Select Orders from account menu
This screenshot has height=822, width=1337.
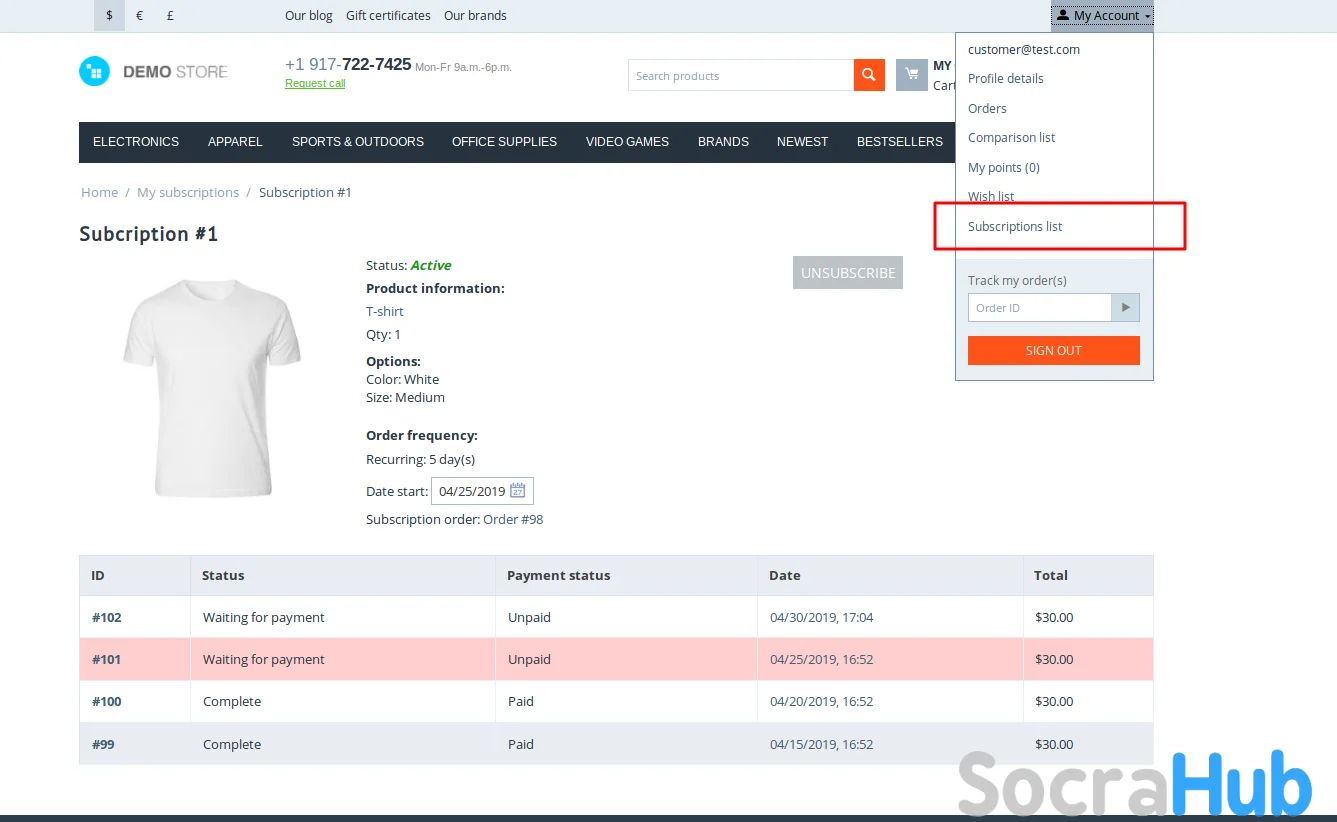click(x=987, y=109)
